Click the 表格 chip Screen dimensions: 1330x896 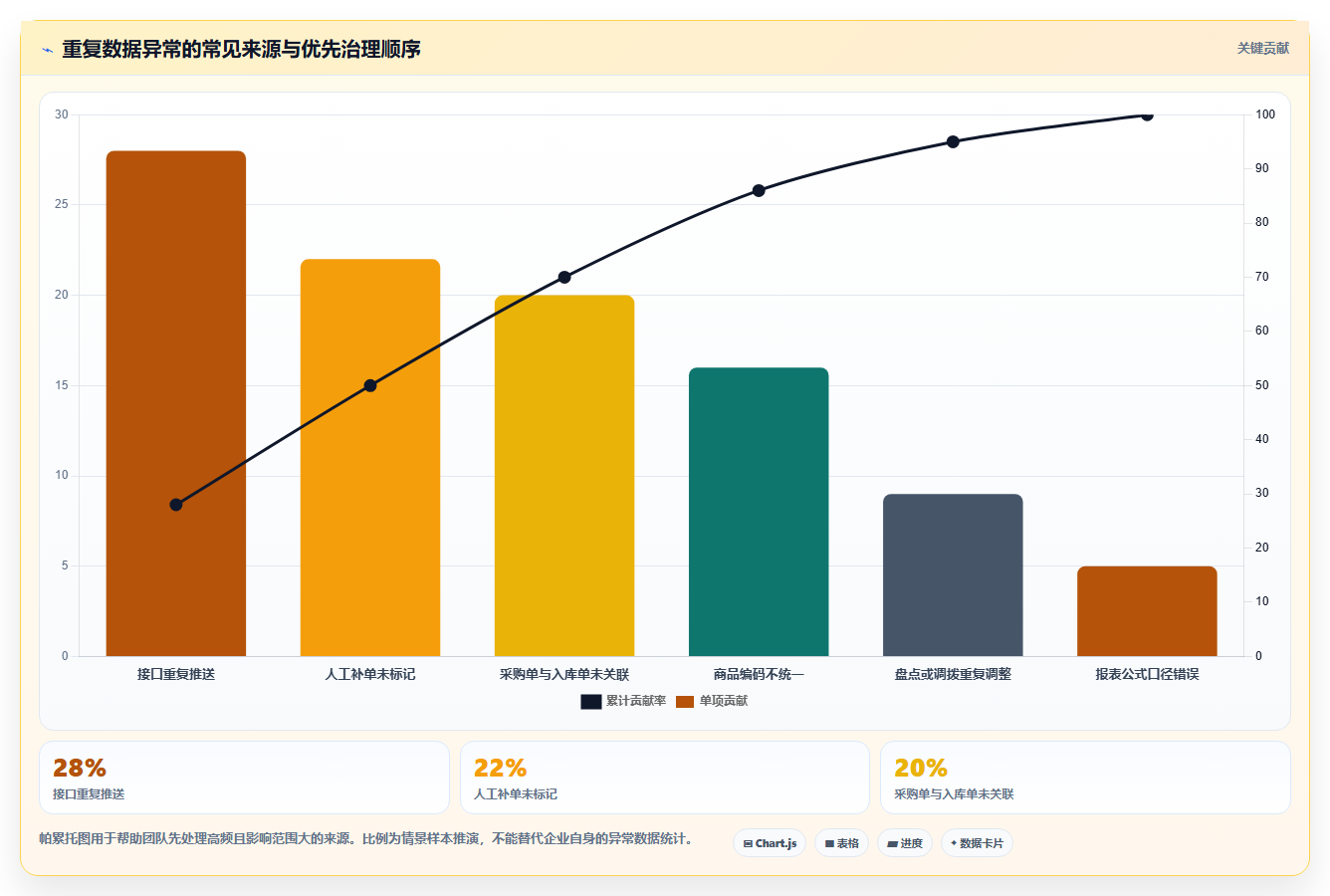[x=841, y=843]
